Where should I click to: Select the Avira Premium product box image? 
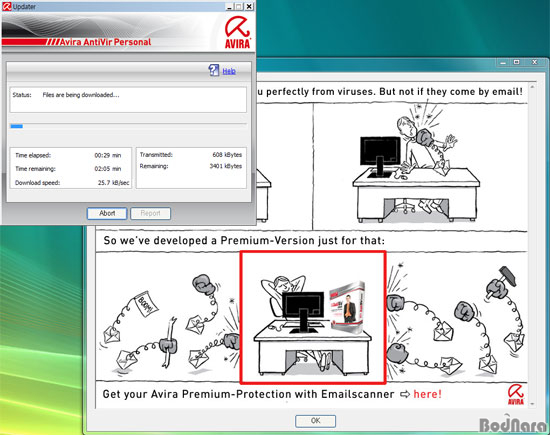click(347, 306)
